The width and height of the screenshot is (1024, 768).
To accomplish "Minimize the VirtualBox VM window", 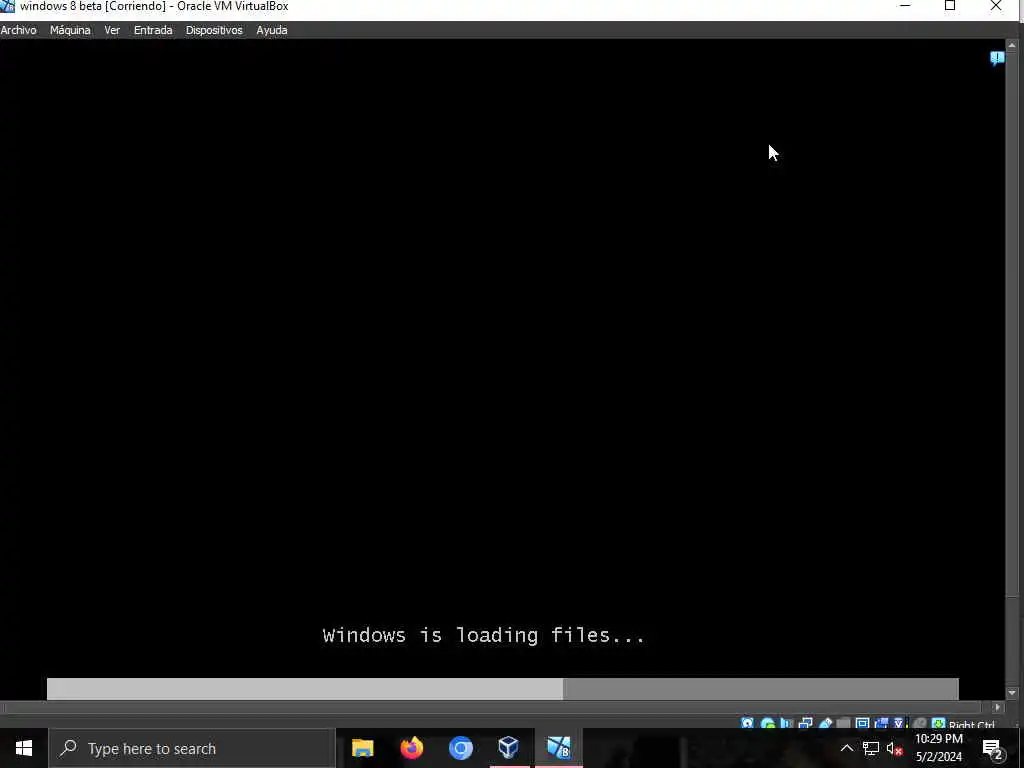I will coord(905,6).
